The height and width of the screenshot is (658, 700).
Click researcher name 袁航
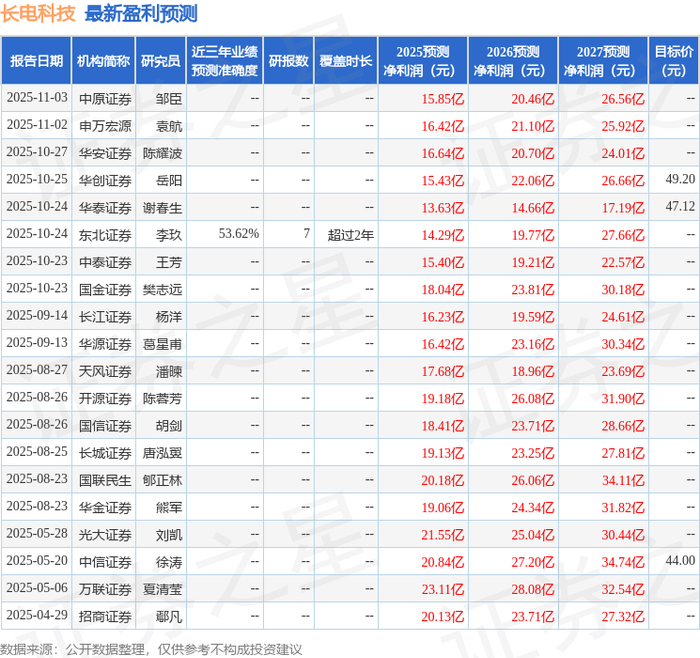(x=169, y=126)
